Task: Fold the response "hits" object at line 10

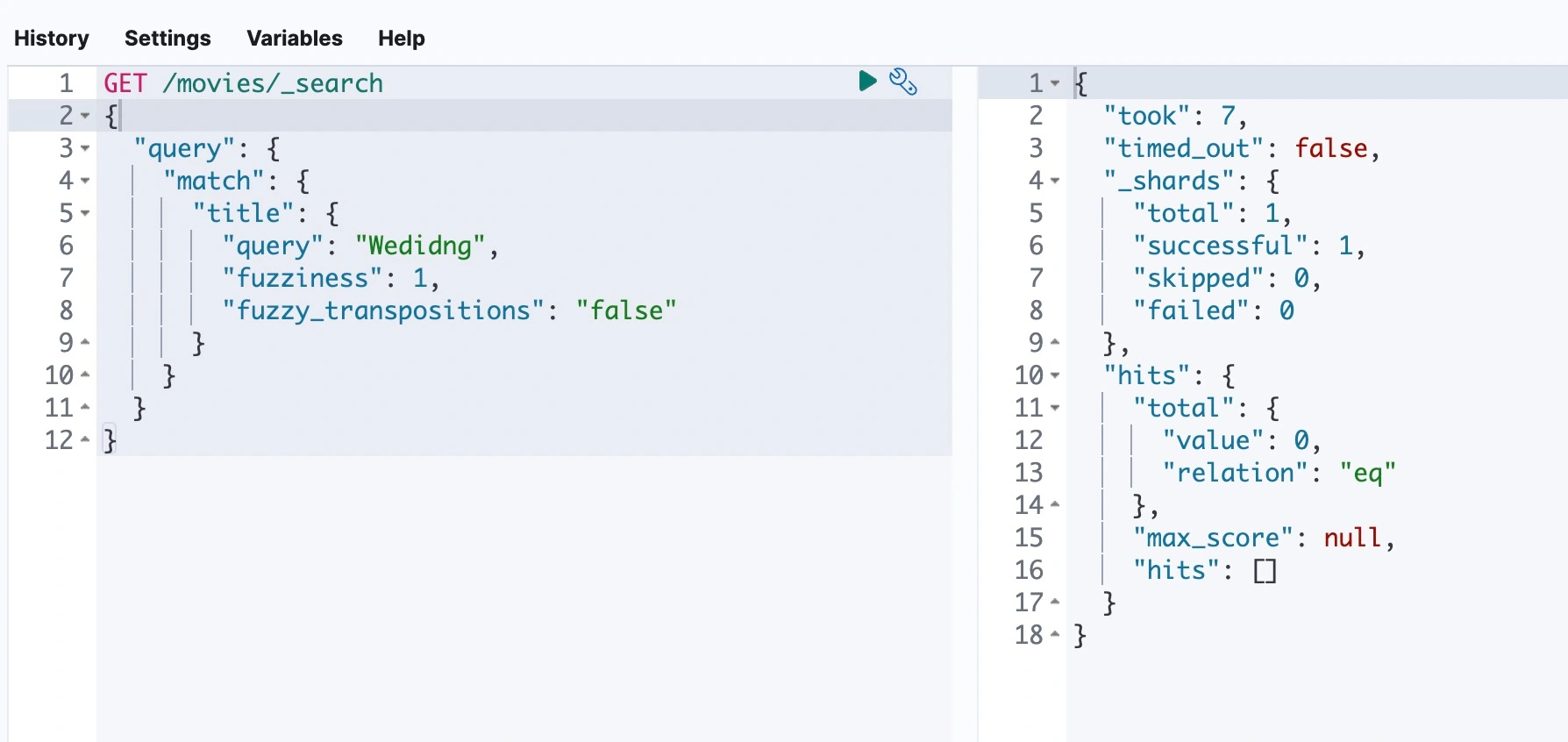Action: pos(1055,375)
